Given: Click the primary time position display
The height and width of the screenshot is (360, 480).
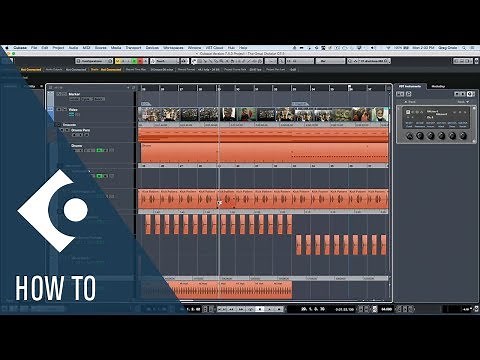Looking at the screenshot, I should click(313, 309).
